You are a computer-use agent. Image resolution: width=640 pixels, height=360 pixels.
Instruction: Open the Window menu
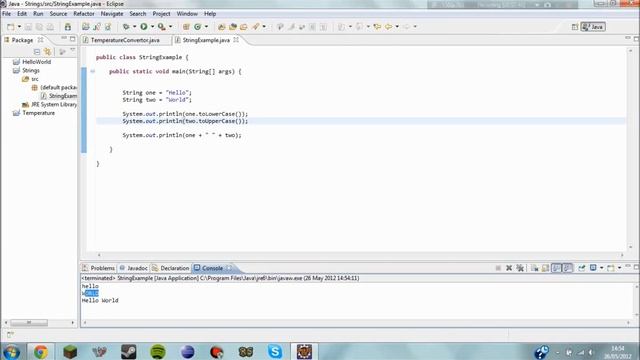point(187,13)
